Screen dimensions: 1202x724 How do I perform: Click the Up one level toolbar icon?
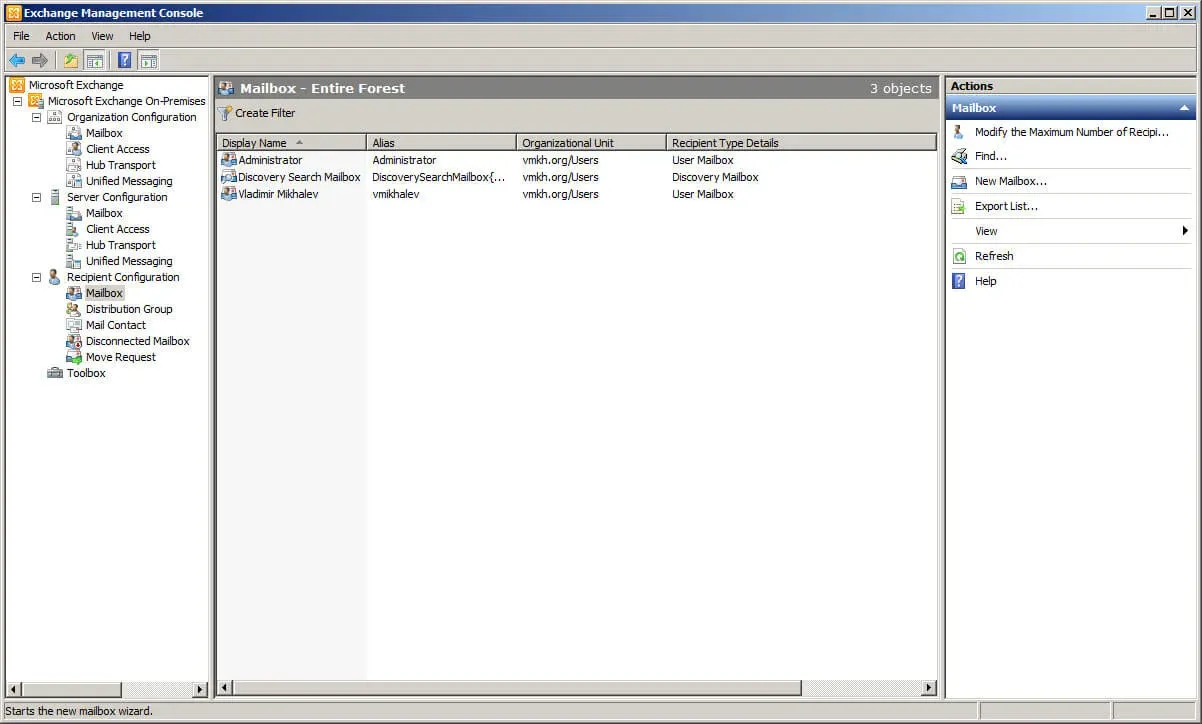pyautogui.click(x=71, y=61)
